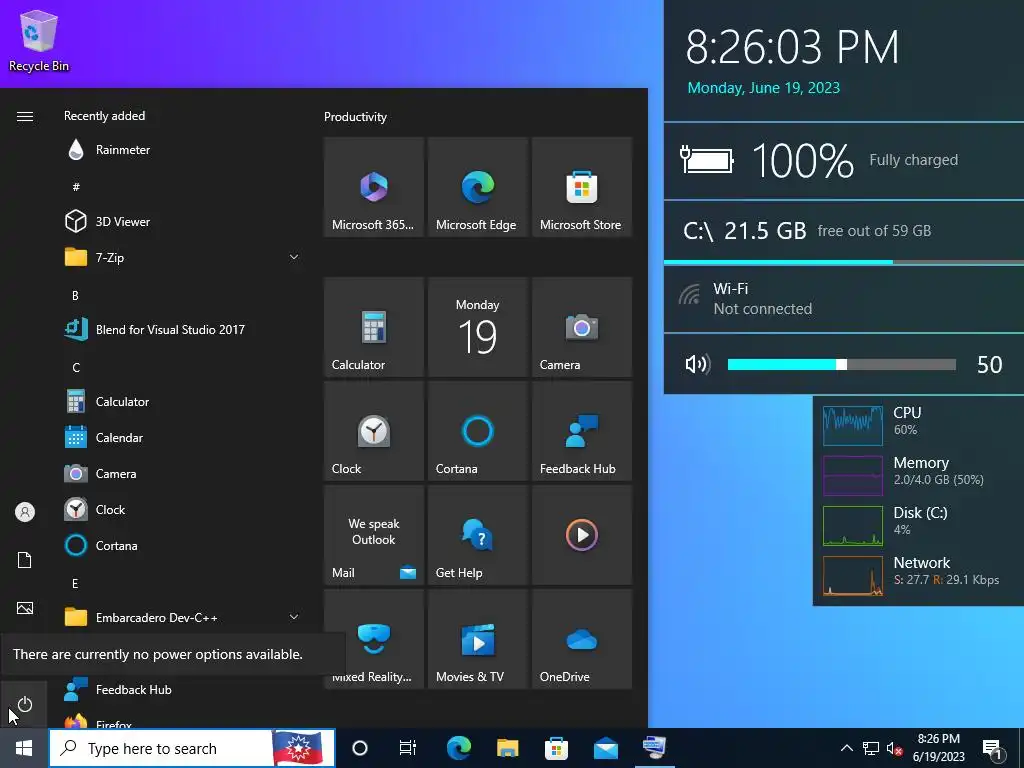Click the network icon in system tray
Image resolution: width=1024 pixels, height=768 pixels.
pyautogui.click(x=871, y=748)
